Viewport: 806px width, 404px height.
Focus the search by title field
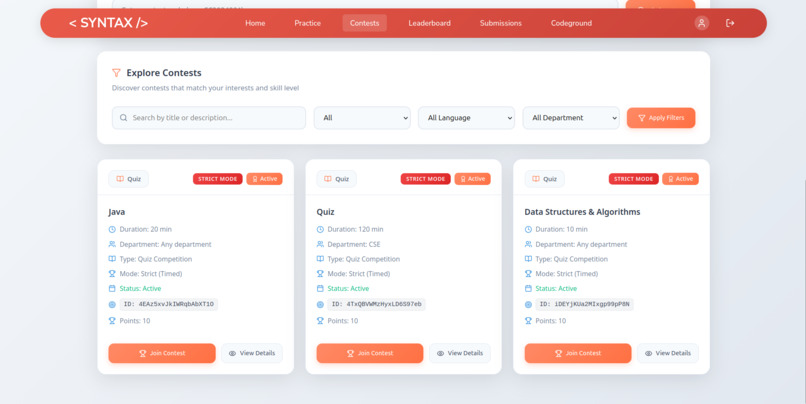(209, 118)
